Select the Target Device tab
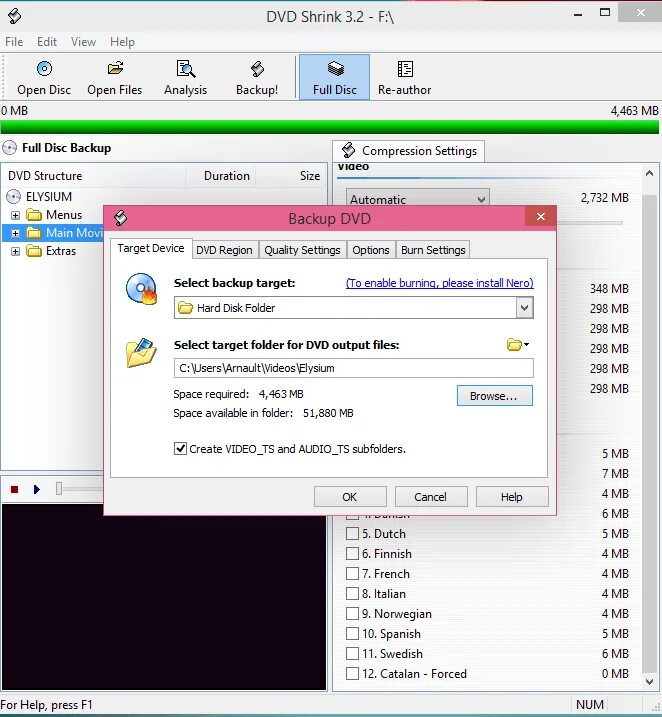 click(151, 248)
